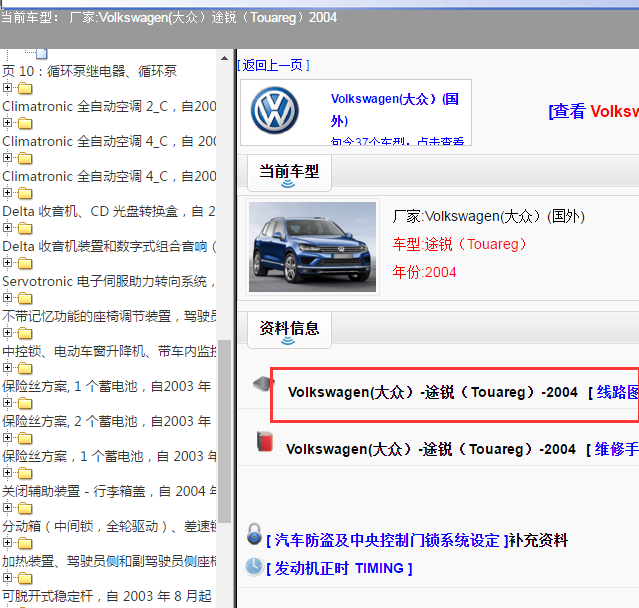Expand the Servotronic 电子伺服助力转向系统 node
The width and height of the screenshot is (639, 608).
coord(7,263)
